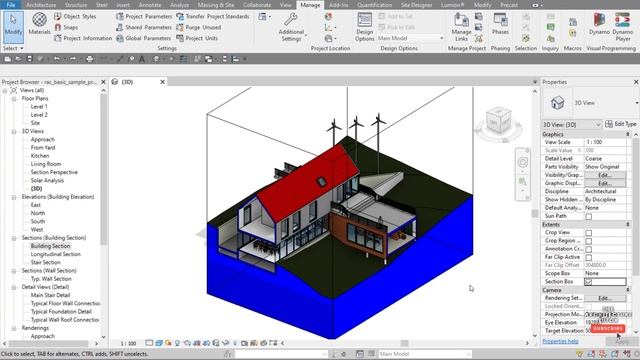Open the Materials browser

click(x=39, y=24)
